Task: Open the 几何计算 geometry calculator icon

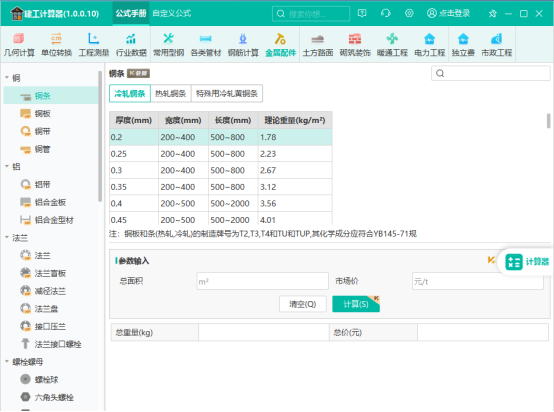Action: [x=19, y=45]
